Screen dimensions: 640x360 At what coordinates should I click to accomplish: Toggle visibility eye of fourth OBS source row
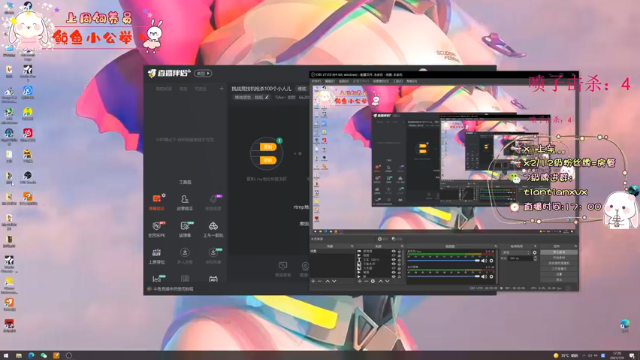[394, 264]
